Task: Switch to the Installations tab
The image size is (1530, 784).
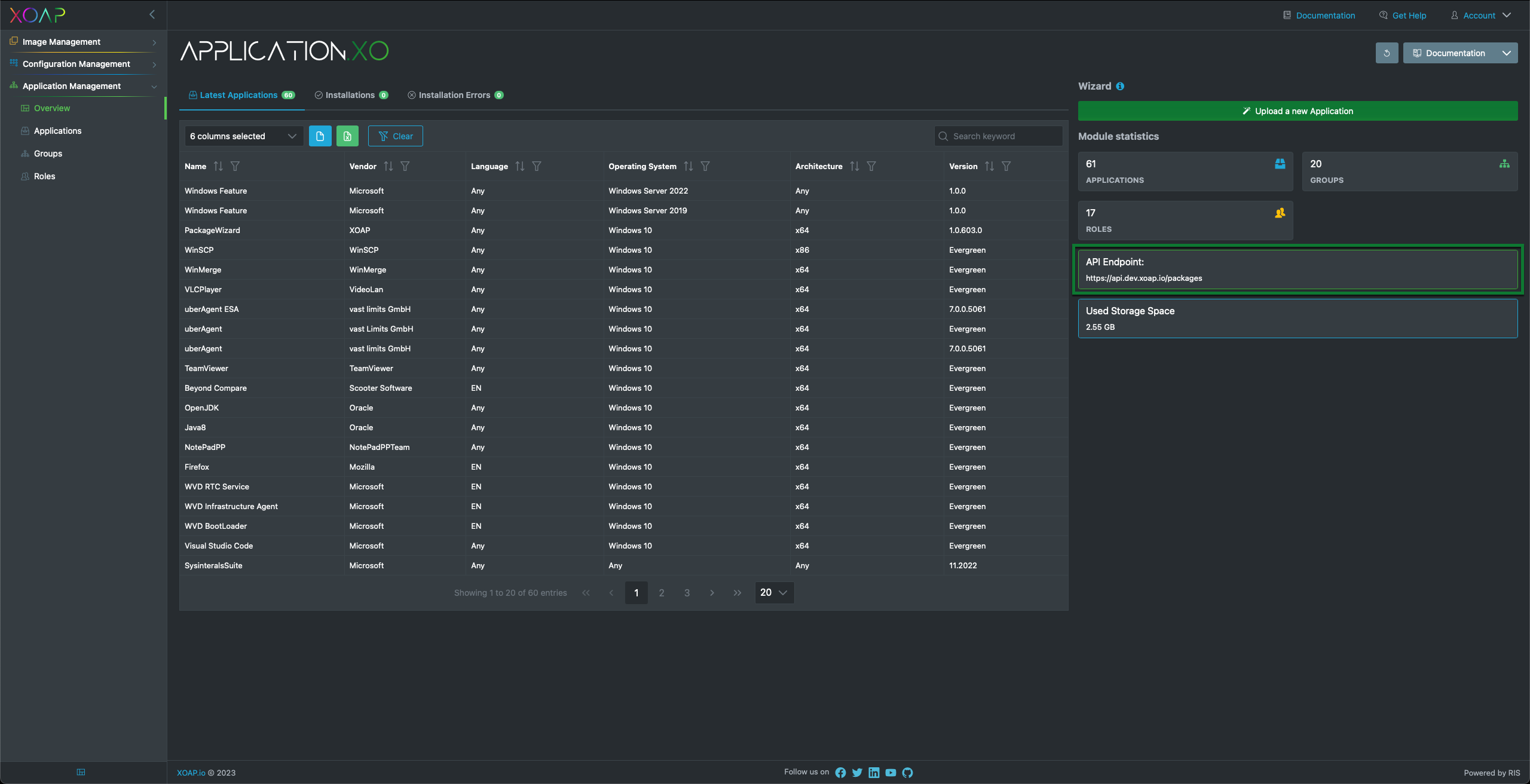Action: tap(351, 95)
